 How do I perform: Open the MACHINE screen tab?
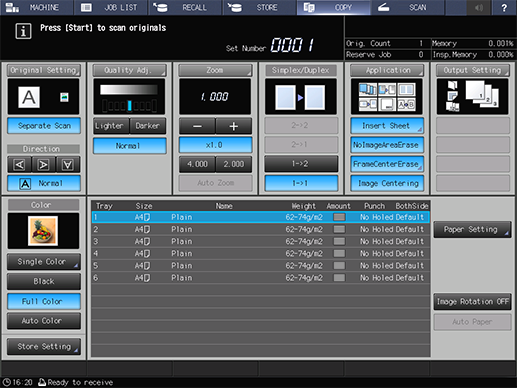click(37, 7)
